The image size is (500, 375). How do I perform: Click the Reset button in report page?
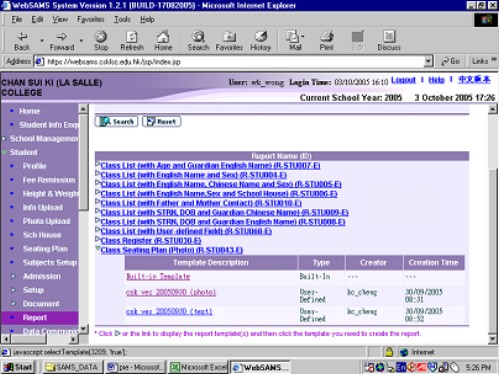[162, 122]
